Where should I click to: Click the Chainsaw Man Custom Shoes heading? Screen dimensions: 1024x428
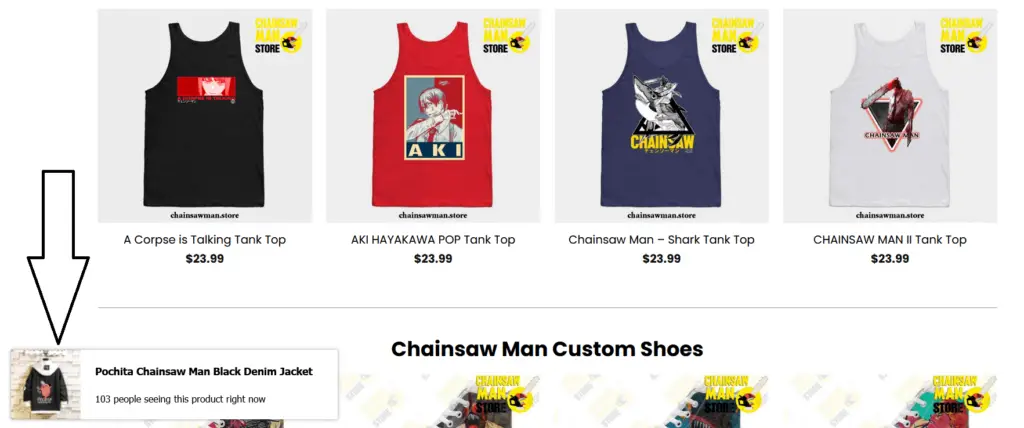(547, 349)
